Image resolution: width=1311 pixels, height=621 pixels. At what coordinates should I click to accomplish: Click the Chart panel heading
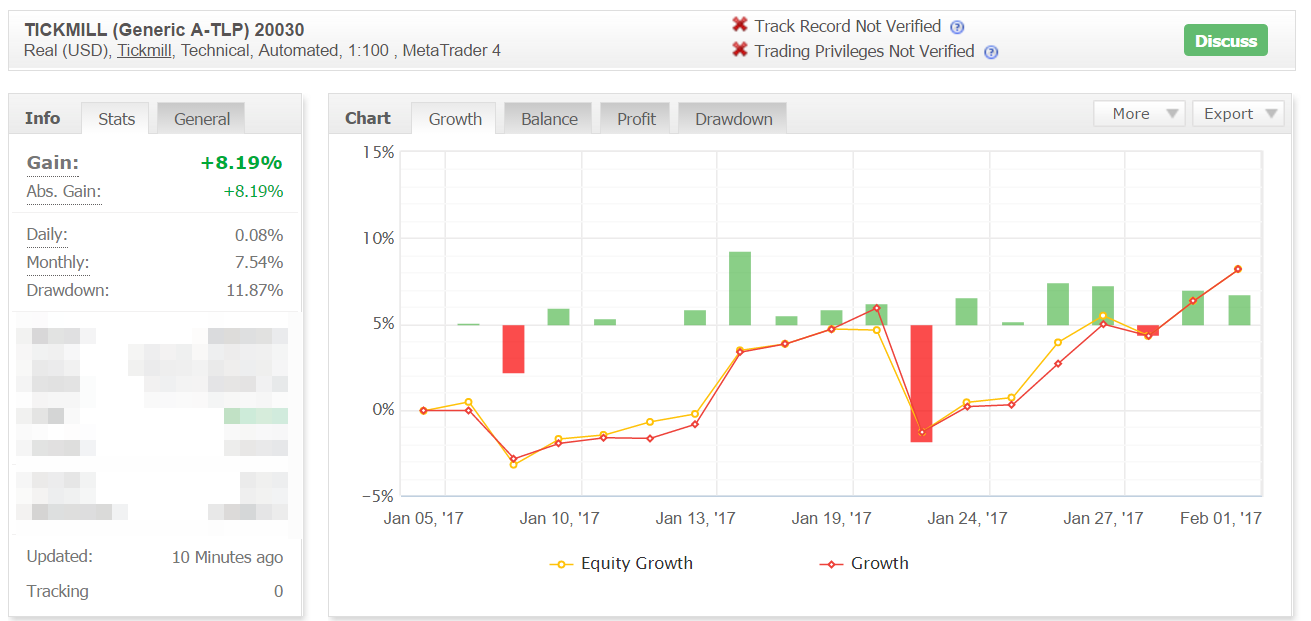tap(368, 118)
